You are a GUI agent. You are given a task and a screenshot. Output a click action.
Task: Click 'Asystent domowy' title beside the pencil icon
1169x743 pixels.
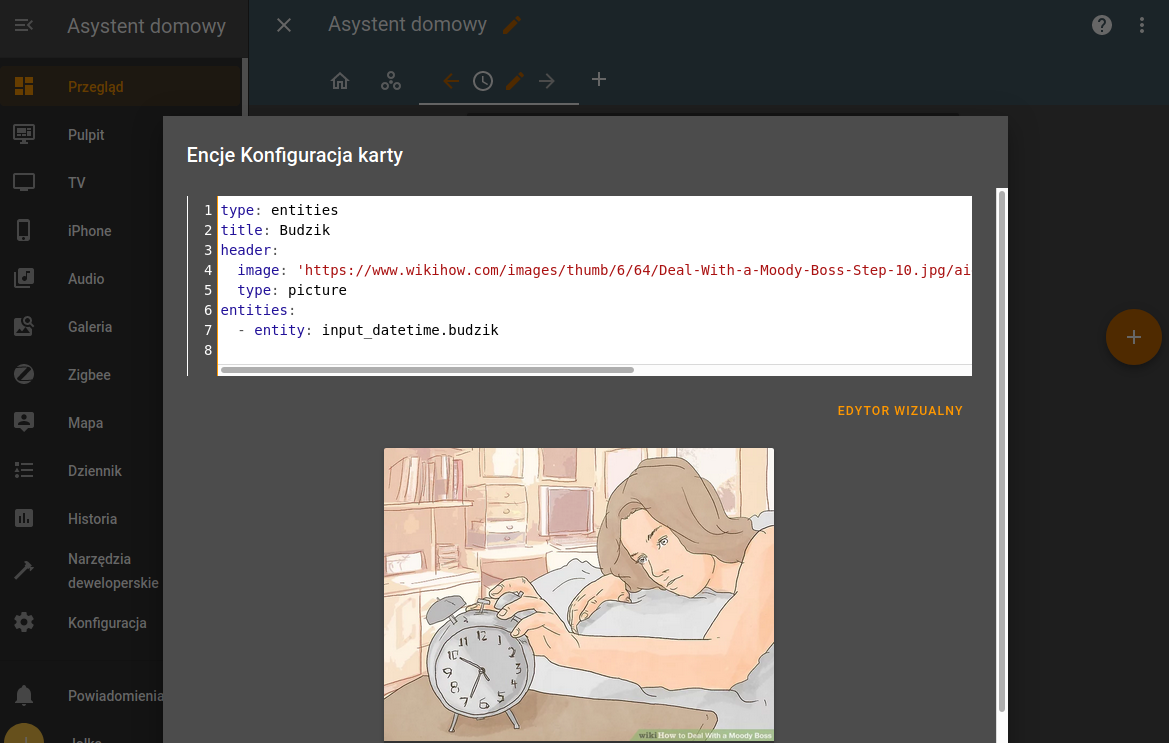(407, 25)
